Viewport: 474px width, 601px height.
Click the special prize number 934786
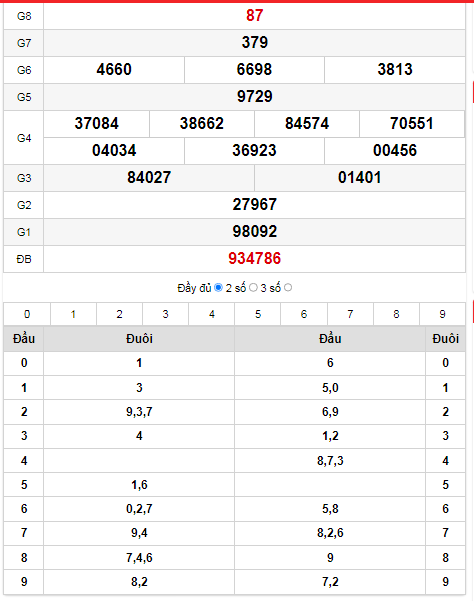[x=254, y=259]
